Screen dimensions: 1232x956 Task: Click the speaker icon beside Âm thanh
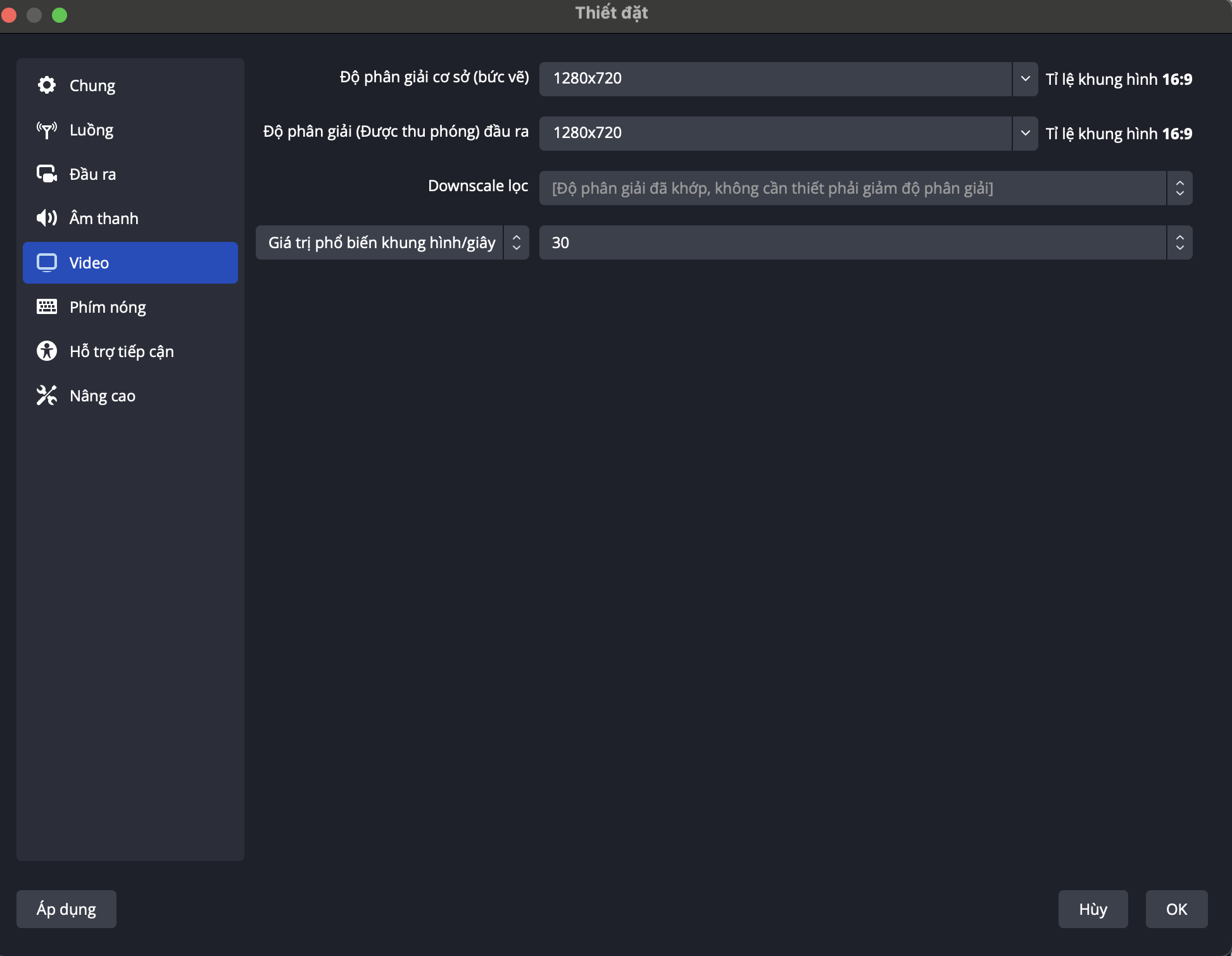click(x=47, y=218)
